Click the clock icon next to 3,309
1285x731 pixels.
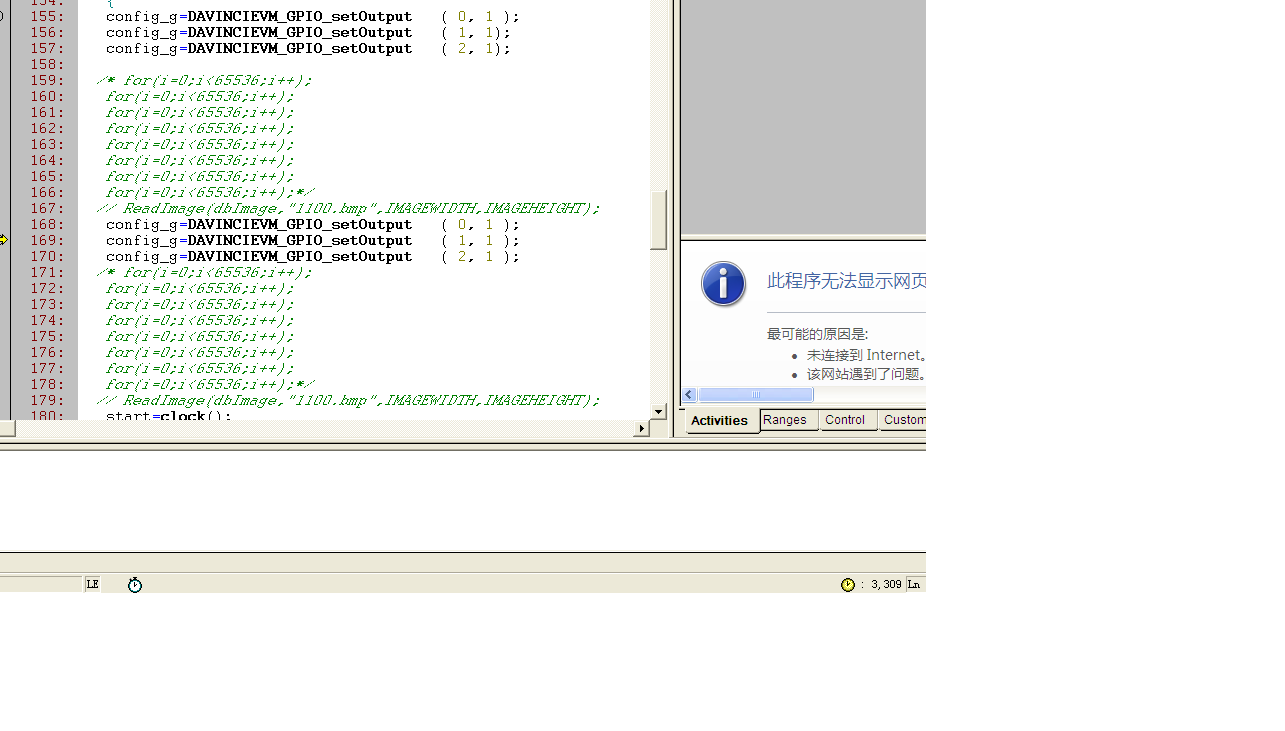pyautogui.click(x=848, y=584)
